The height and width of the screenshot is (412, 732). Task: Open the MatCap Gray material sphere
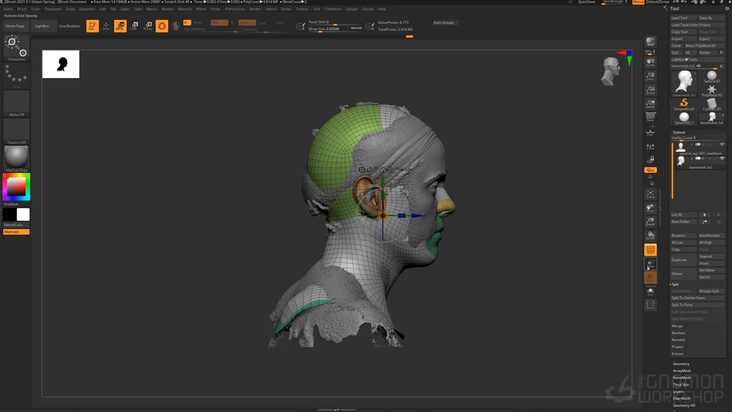[x=16, y=159]
